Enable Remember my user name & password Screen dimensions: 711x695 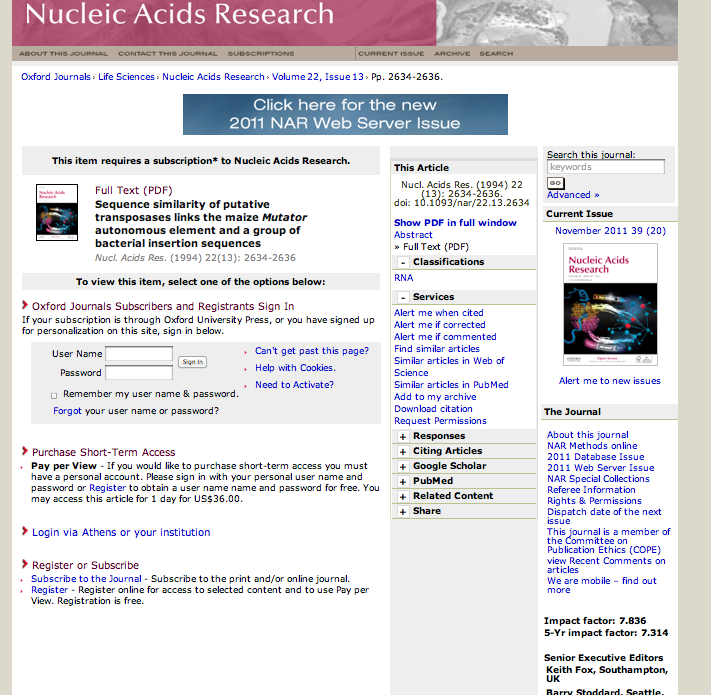coord(54,395)
